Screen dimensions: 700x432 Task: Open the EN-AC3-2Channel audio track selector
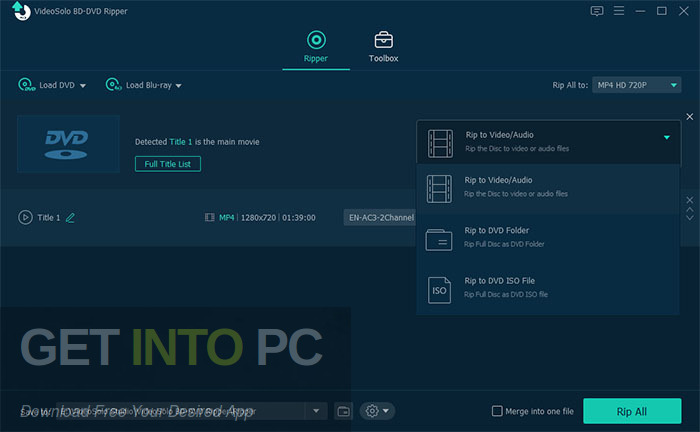pos(381,217)
